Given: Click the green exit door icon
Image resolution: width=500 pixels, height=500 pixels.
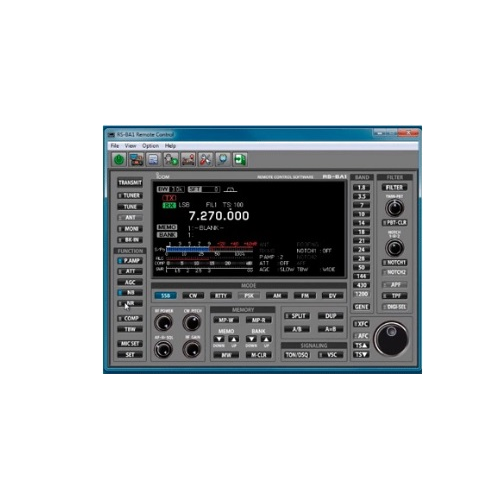Looking at the screenshot, I should [240, 160].
